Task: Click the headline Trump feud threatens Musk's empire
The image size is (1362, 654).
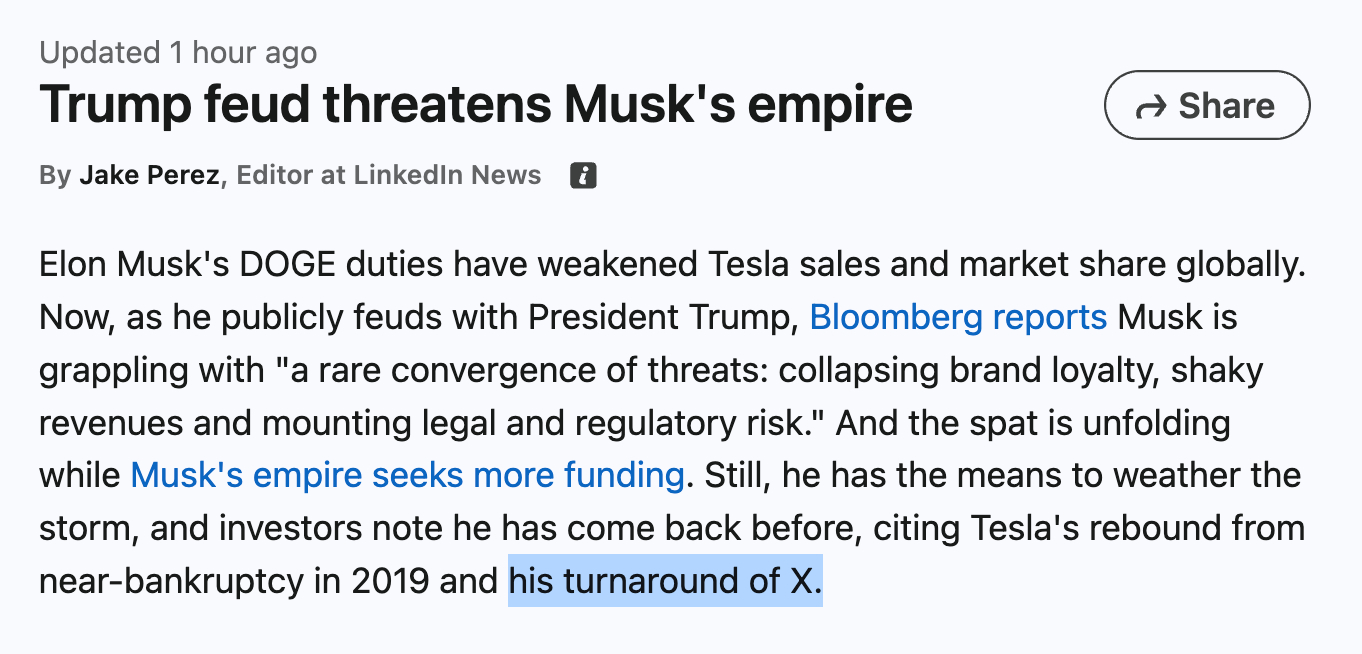Action: coord(475,104)
